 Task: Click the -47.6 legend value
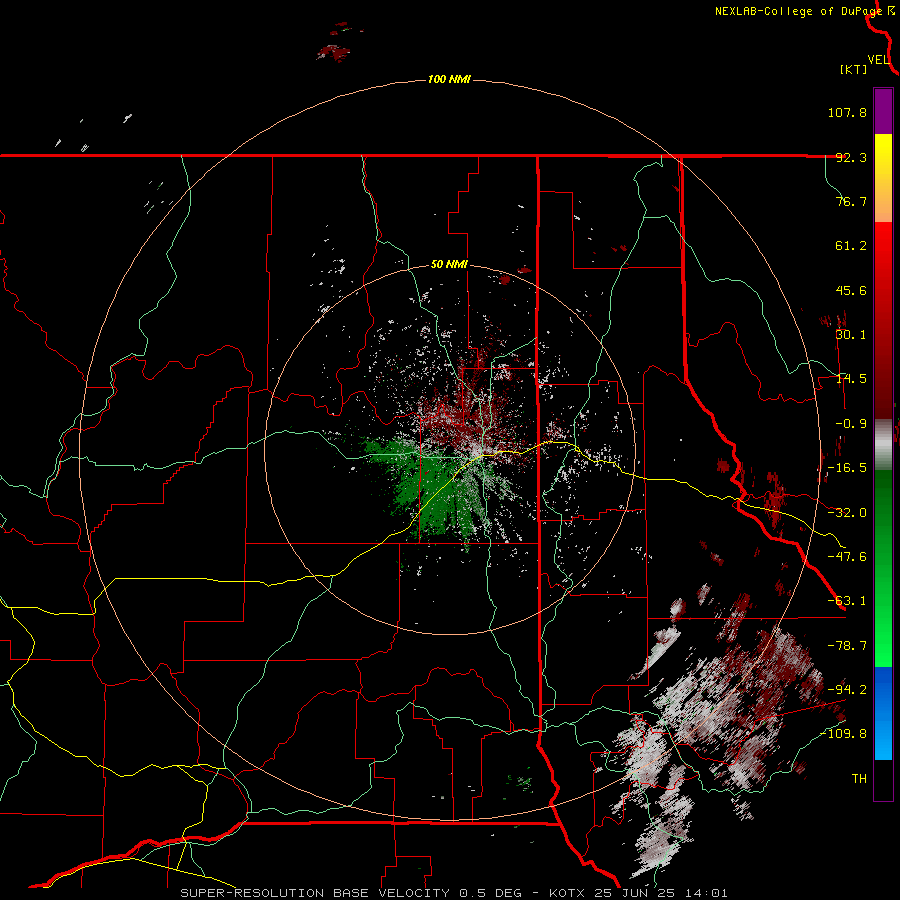(847, 557)
